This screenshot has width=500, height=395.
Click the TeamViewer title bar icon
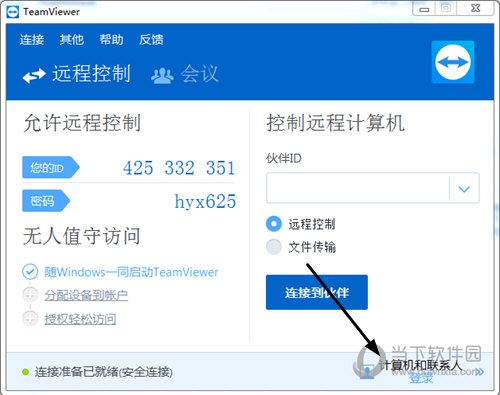[x=12, y=12]
